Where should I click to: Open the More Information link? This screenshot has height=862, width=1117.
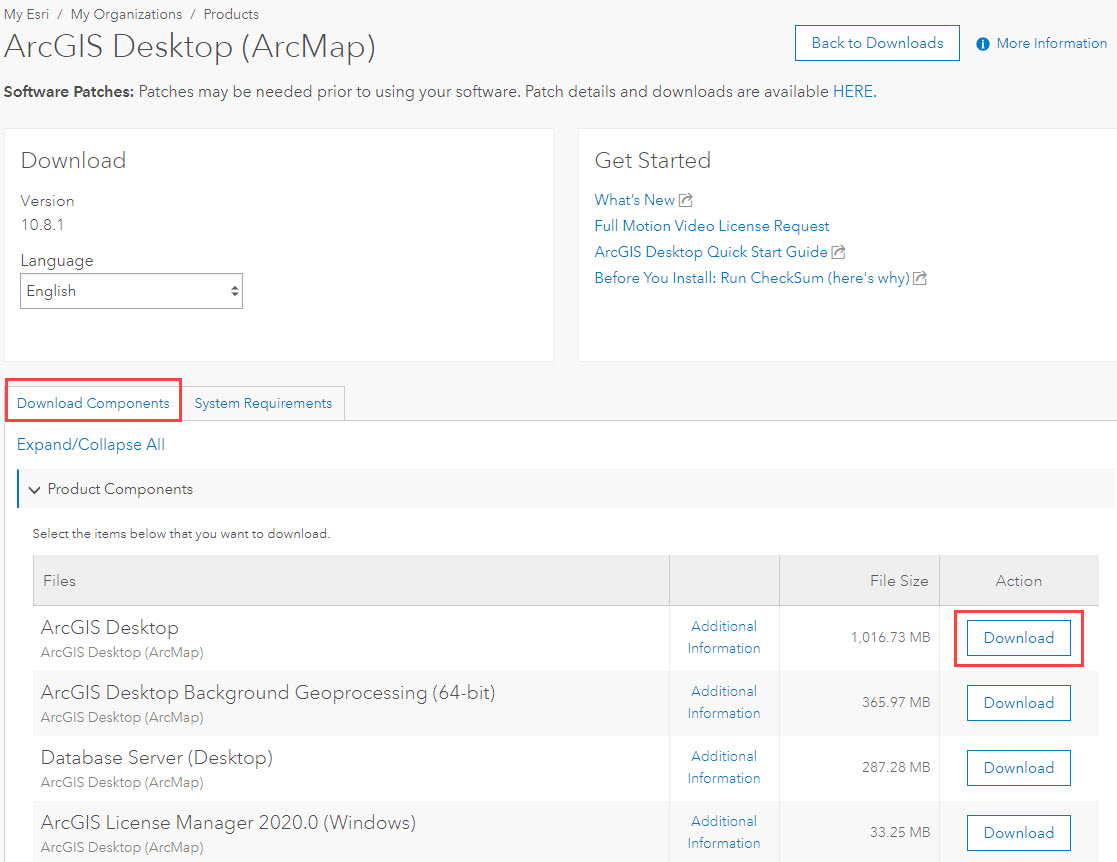click(1051, 43)
